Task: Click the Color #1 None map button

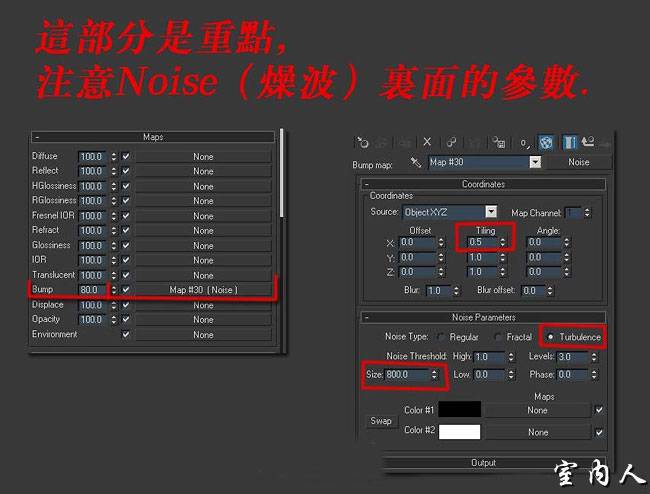Action: click(538, 410)
